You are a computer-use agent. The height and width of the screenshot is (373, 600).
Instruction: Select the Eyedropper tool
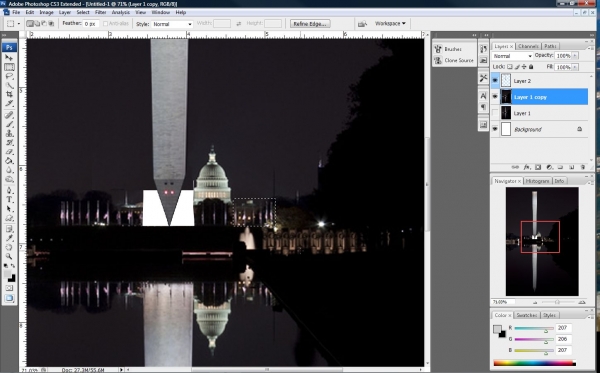click(9, 238)
